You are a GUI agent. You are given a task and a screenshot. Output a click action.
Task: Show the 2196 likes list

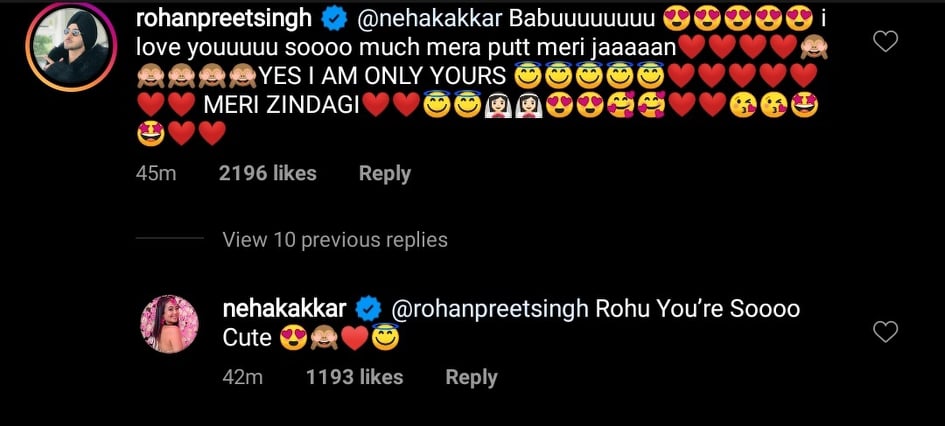pyautogui.click(x=267, y=173)
